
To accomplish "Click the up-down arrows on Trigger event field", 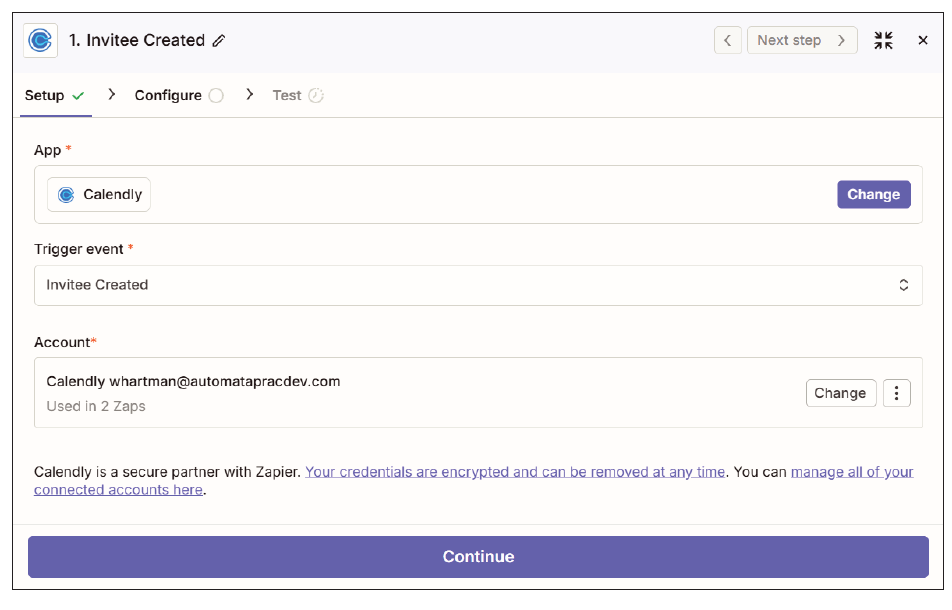I will coord(903,285).
